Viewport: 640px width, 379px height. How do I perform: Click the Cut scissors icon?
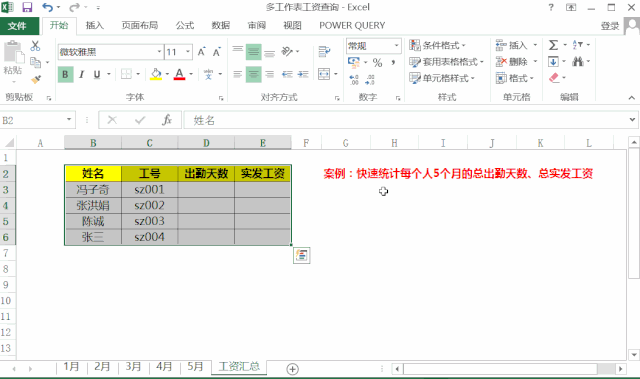coord(35,46)
